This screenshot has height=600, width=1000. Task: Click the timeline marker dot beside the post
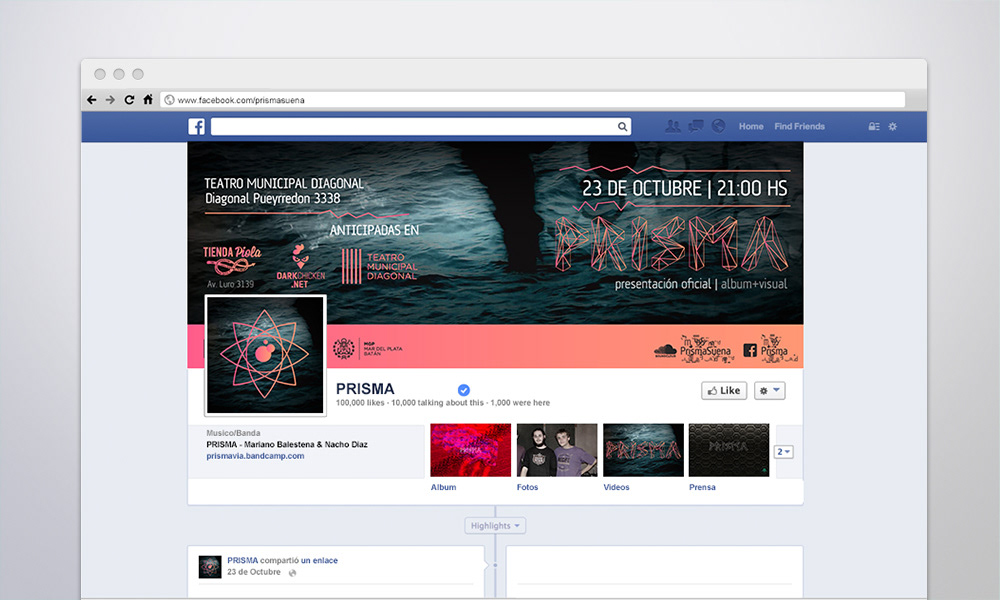click(495, 565)
